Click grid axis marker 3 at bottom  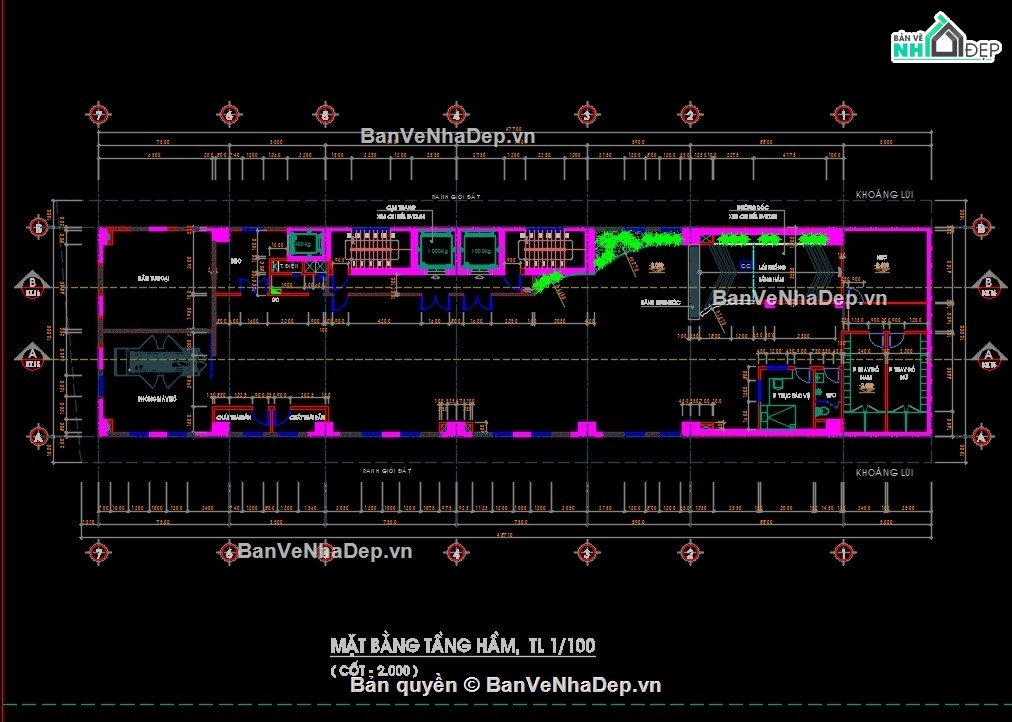[x=587, y=553]
